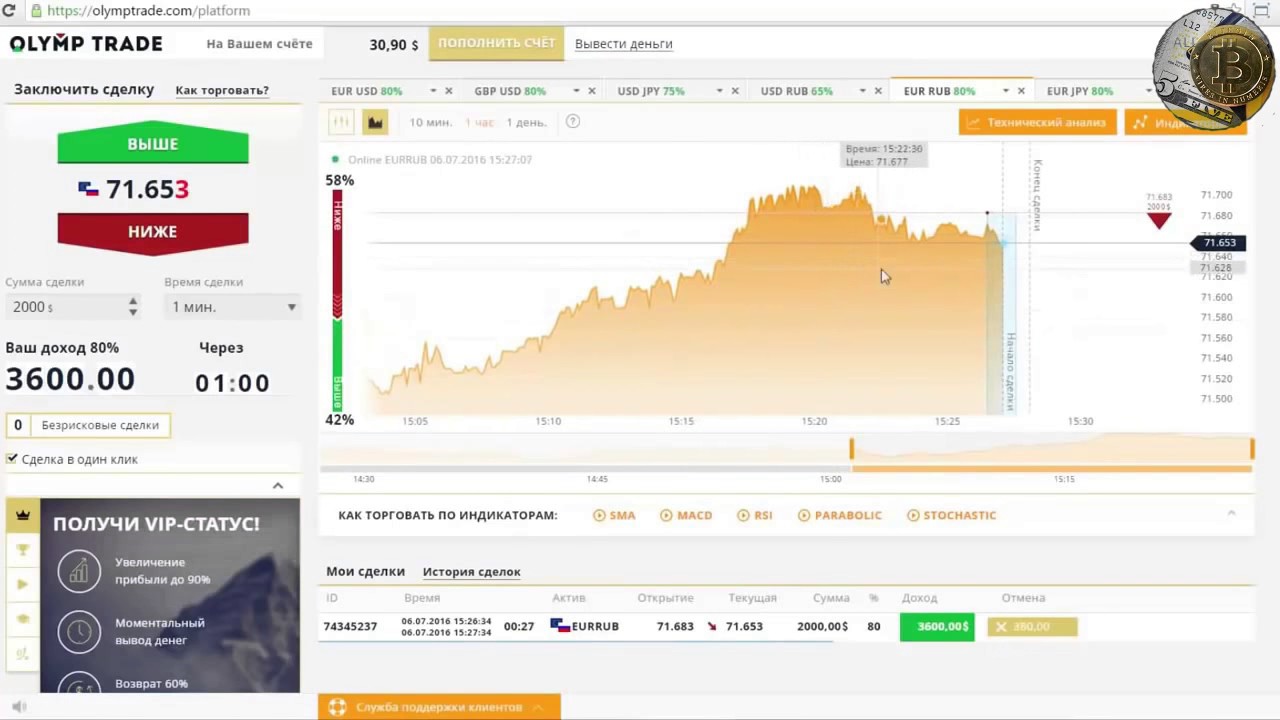Close the EUR RUB asset tab
Image resolution: width=1280 pixels, height=720 pixels.
click(x=1021, y=91)
